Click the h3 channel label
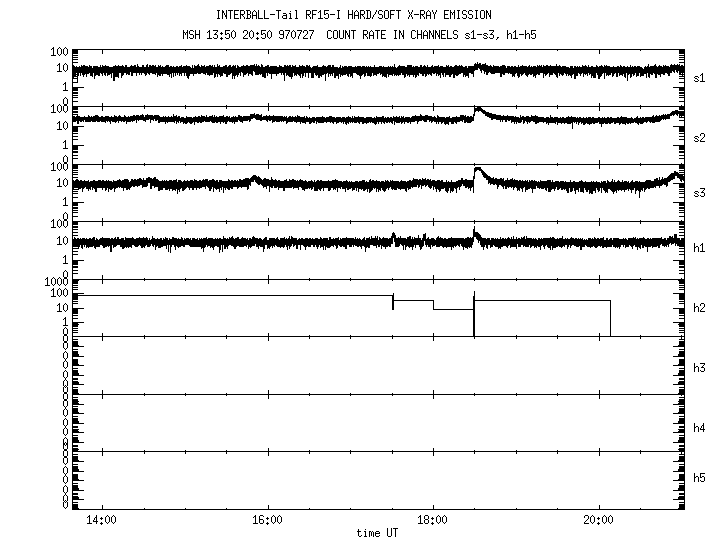The width and height of the screenshot is (720, 550). pos(699,369)
